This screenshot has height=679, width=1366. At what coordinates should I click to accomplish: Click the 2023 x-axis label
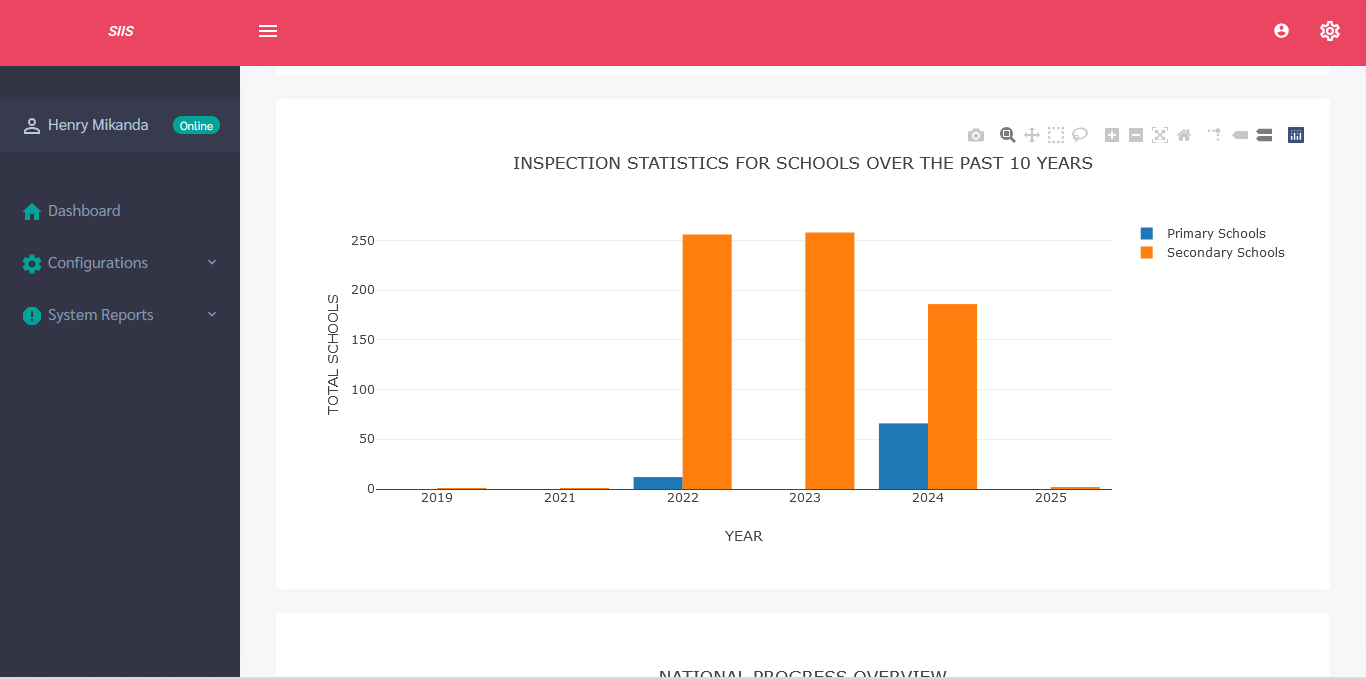[x=805, y=497]
